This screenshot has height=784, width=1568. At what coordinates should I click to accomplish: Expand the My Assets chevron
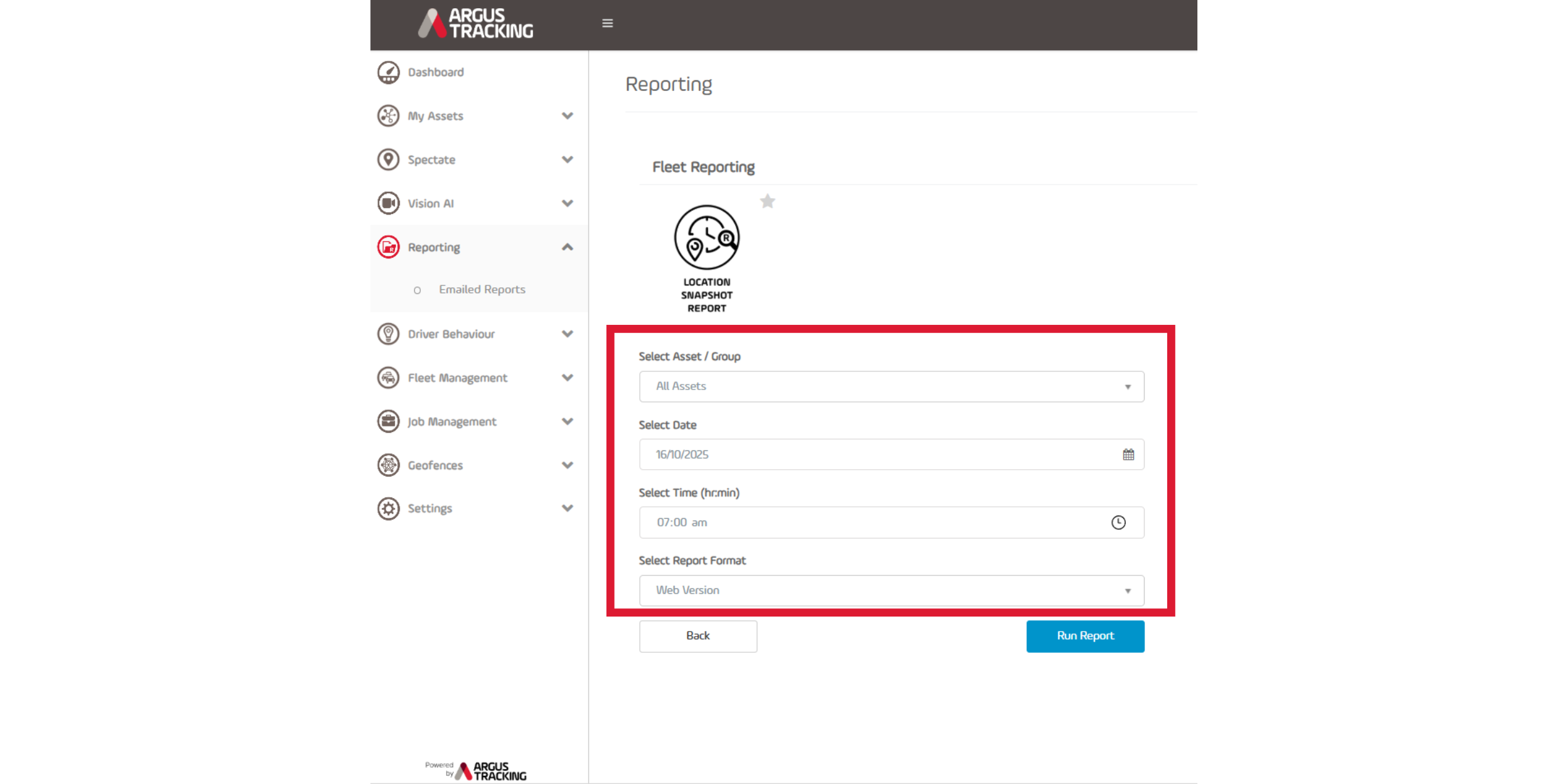coord(567,116)
